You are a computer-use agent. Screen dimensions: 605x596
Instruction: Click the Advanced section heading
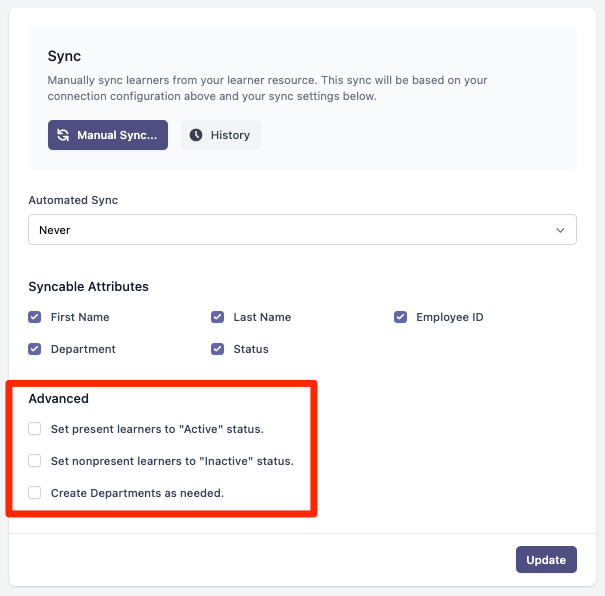pos(59,398)
